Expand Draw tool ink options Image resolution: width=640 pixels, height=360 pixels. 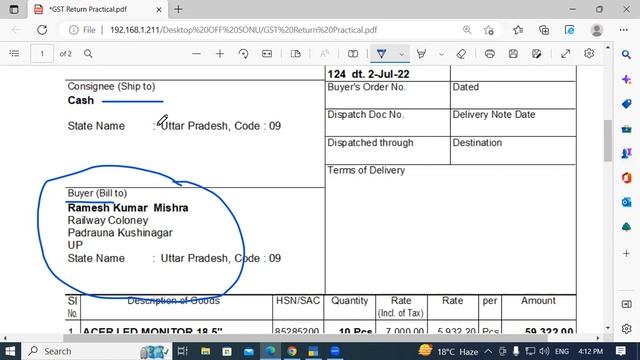coord(402,54)
